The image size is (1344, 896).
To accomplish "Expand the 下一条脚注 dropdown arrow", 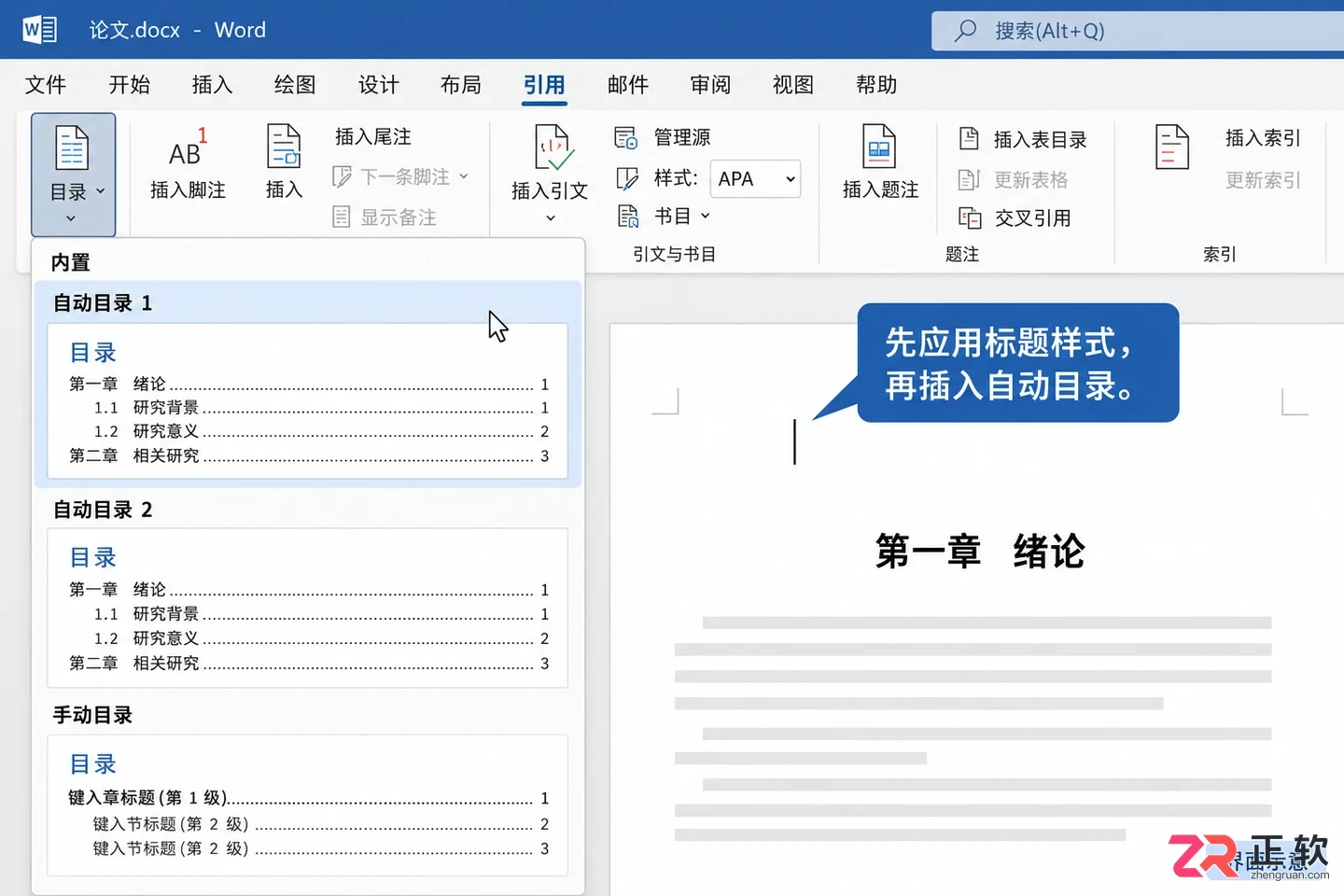I will point(464,176).
